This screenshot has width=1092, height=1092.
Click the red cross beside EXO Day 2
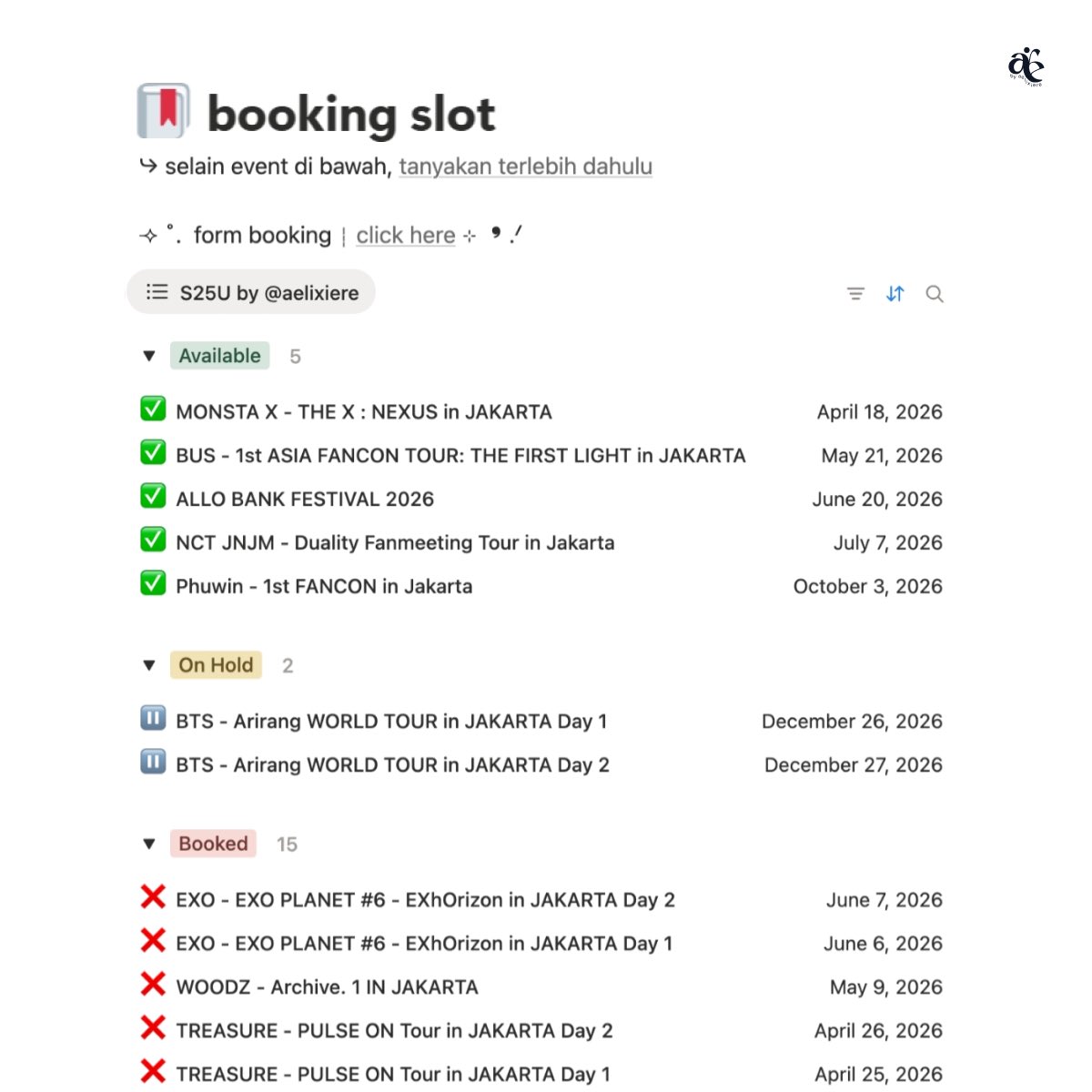[153, 897]
